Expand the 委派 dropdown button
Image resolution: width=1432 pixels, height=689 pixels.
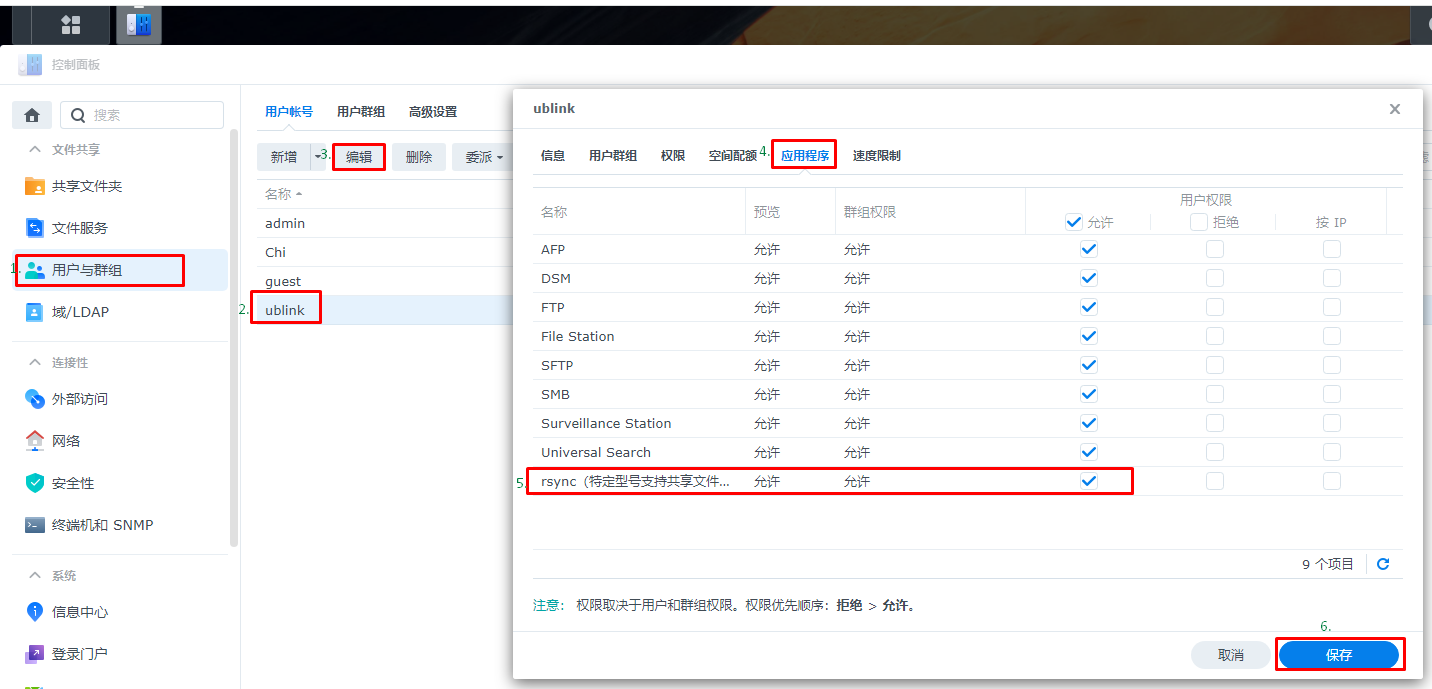484,157
